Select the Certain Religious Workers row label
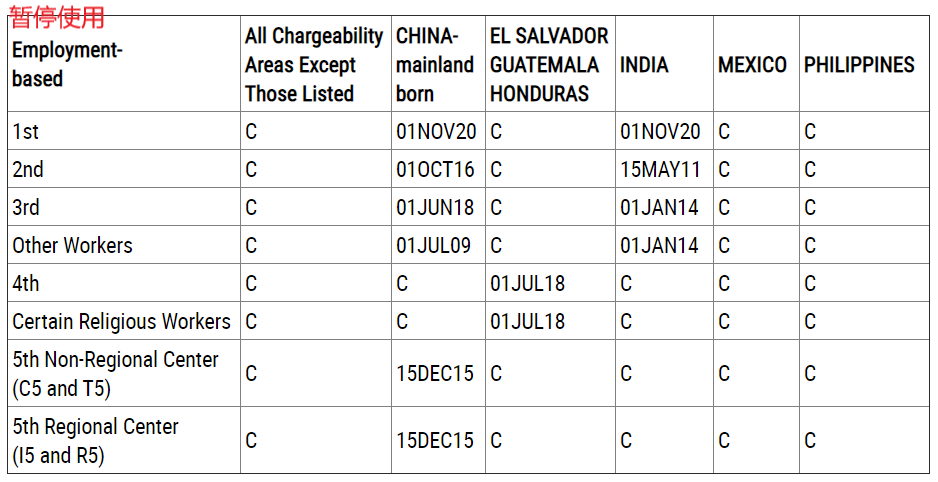The width and height of the screenshot is (938, 482). point(121,322)
